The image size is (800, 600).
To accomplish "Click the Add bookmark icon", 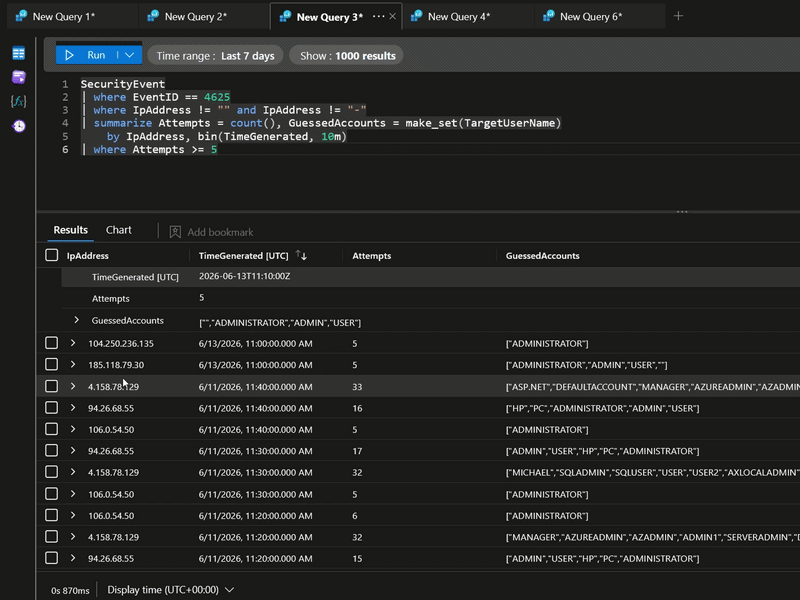I will pos(175,232).
